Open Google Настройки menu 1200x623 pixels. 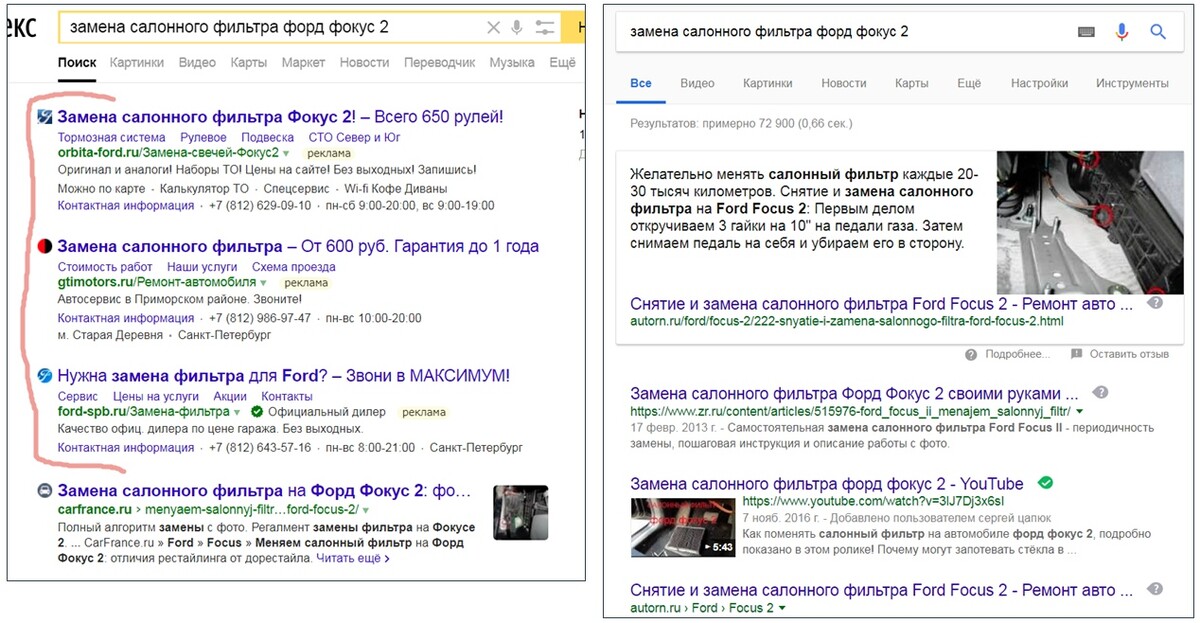tap(1039, 83)
